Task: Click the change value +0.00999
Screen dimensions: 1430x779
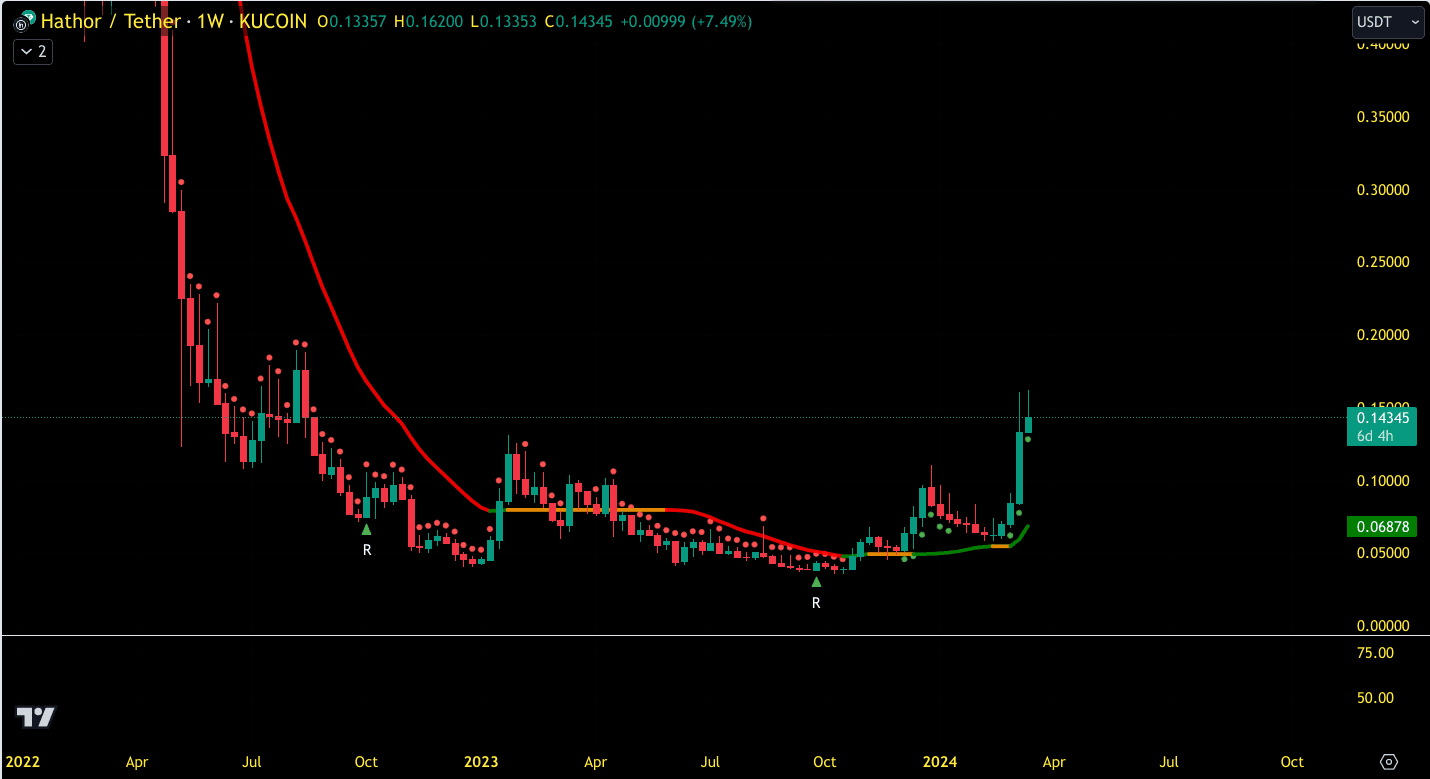Action: (x=653, y=21)
